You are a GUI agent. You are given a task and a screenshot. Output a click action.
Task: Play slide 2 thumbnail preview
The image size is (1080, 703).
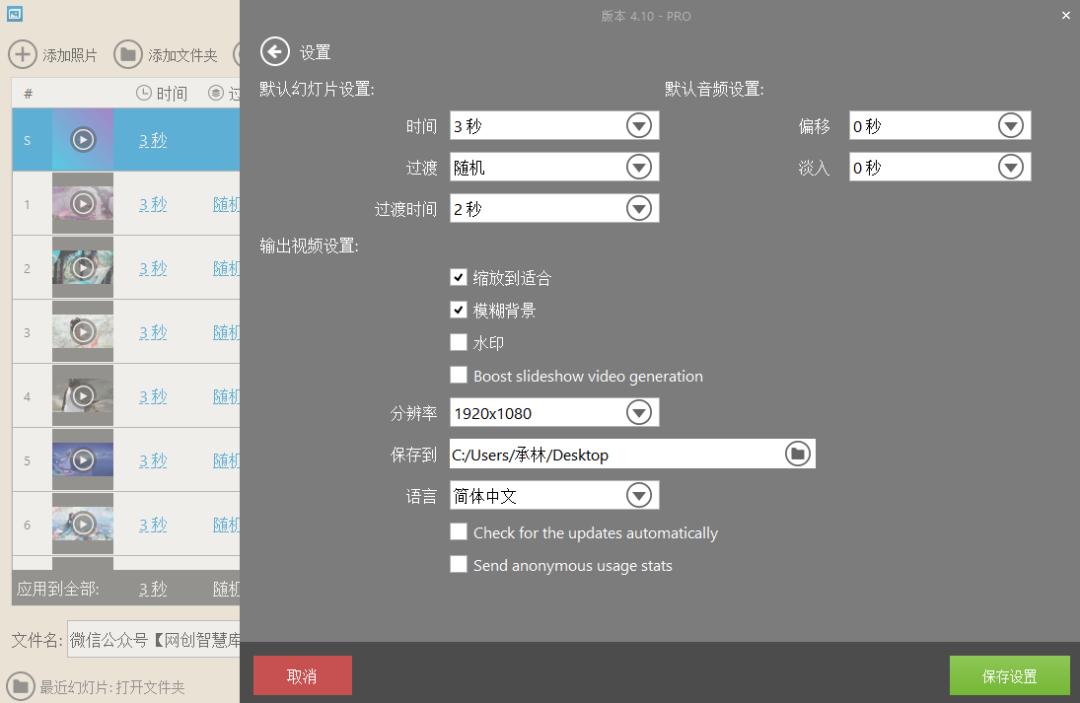click(83, 268)
